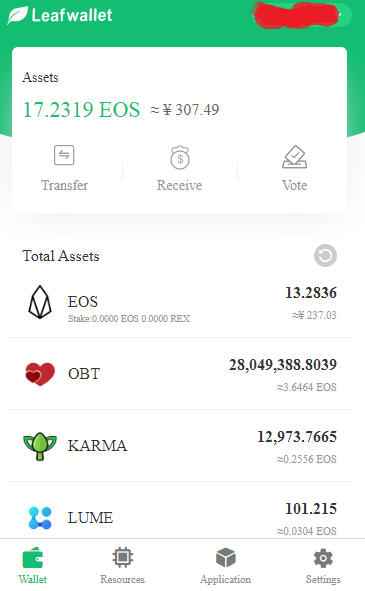The image size is (365, 591).
Task: Open the Resources tab
Action: point(123,566)
